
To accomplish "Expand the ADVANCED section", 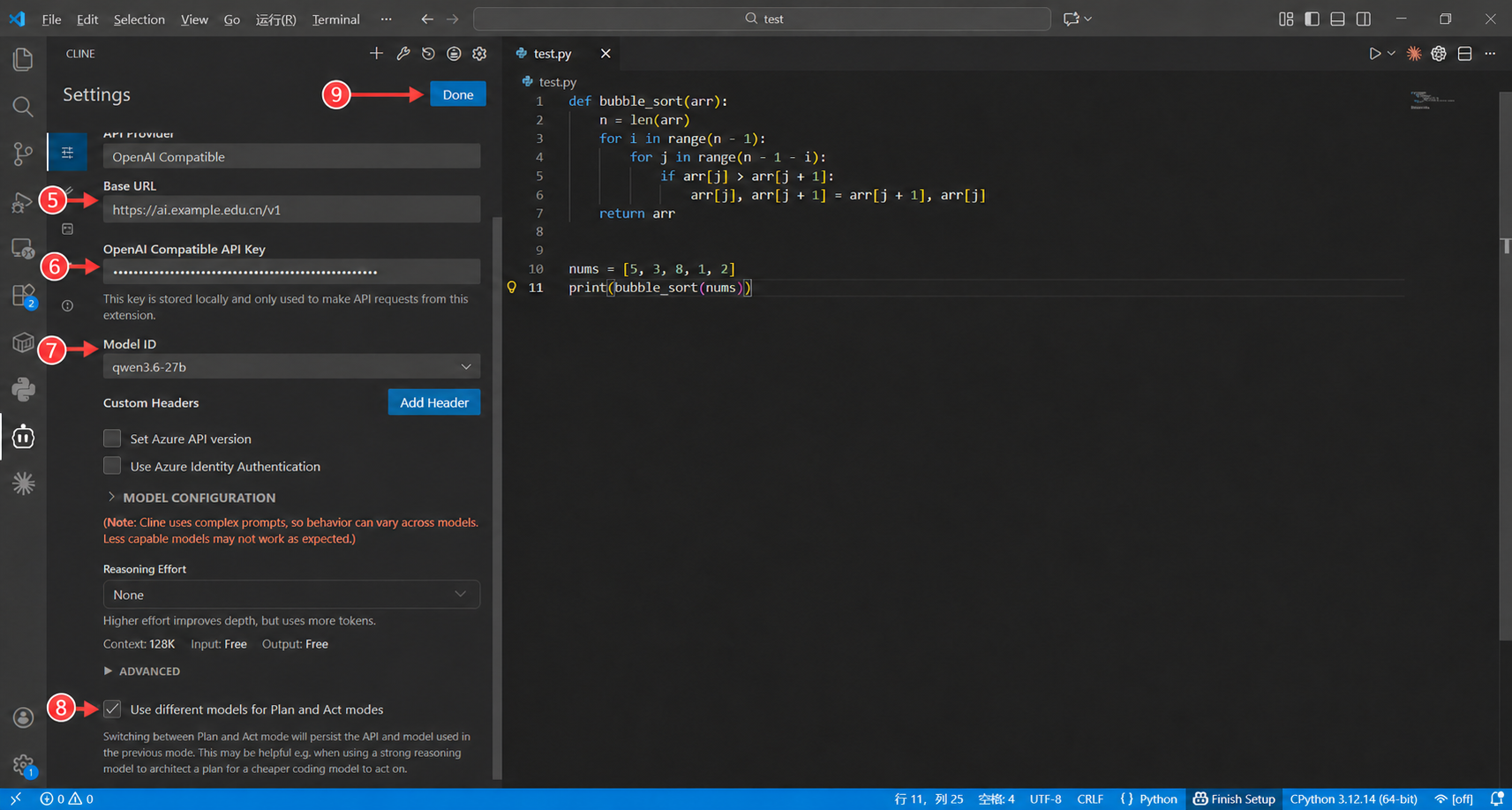I will [142, 671].
